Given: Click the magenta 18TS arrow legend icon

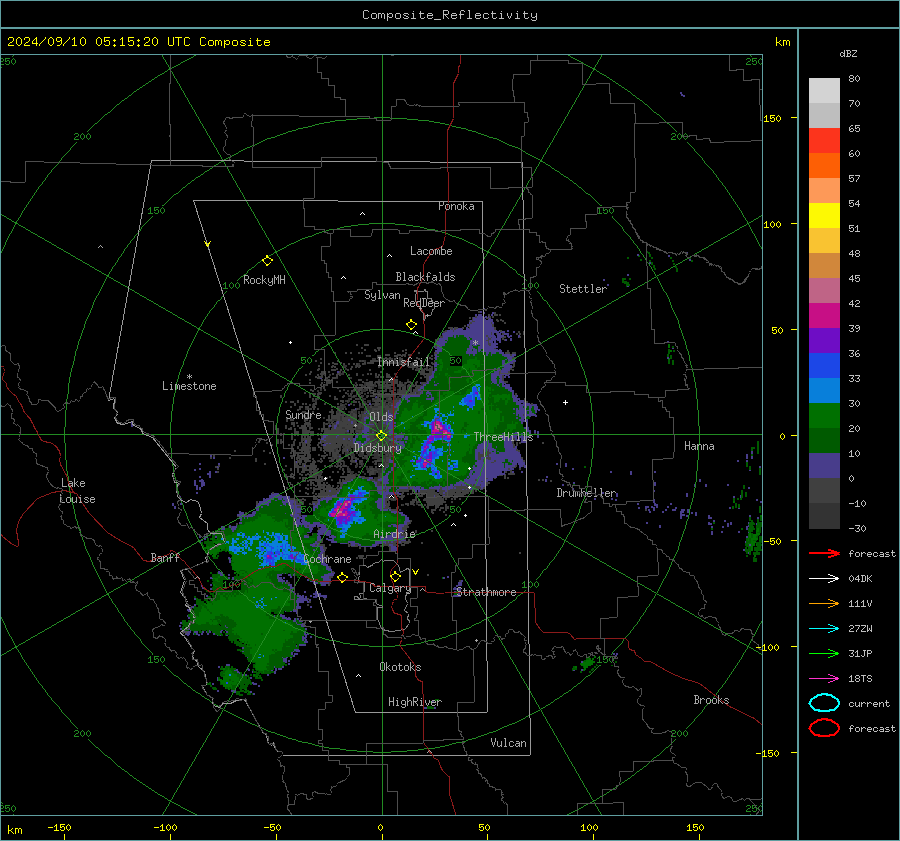Looking at the screenshot, I should pyautogui.click(x=824, y=679).
